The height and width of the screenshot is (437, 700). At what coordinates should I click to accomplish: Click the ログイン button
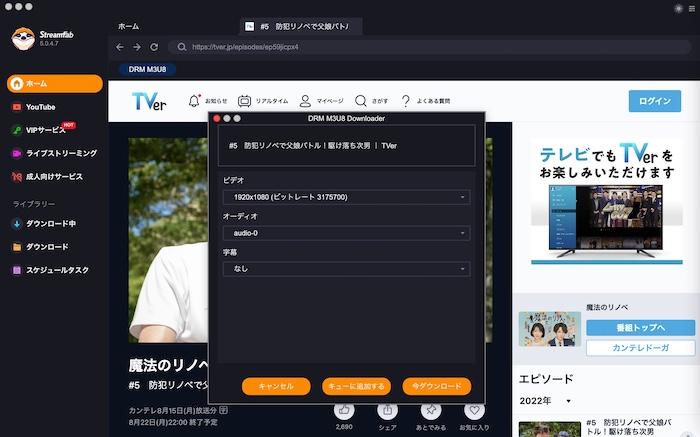pos(655,101)
